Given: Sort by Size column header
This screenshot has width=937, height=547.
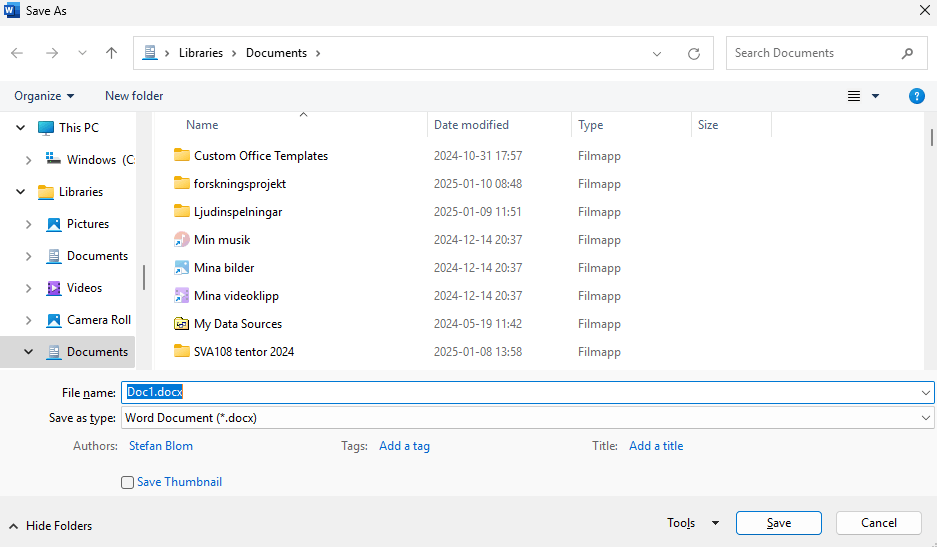Looking at the screenshot, I should 708,125.
